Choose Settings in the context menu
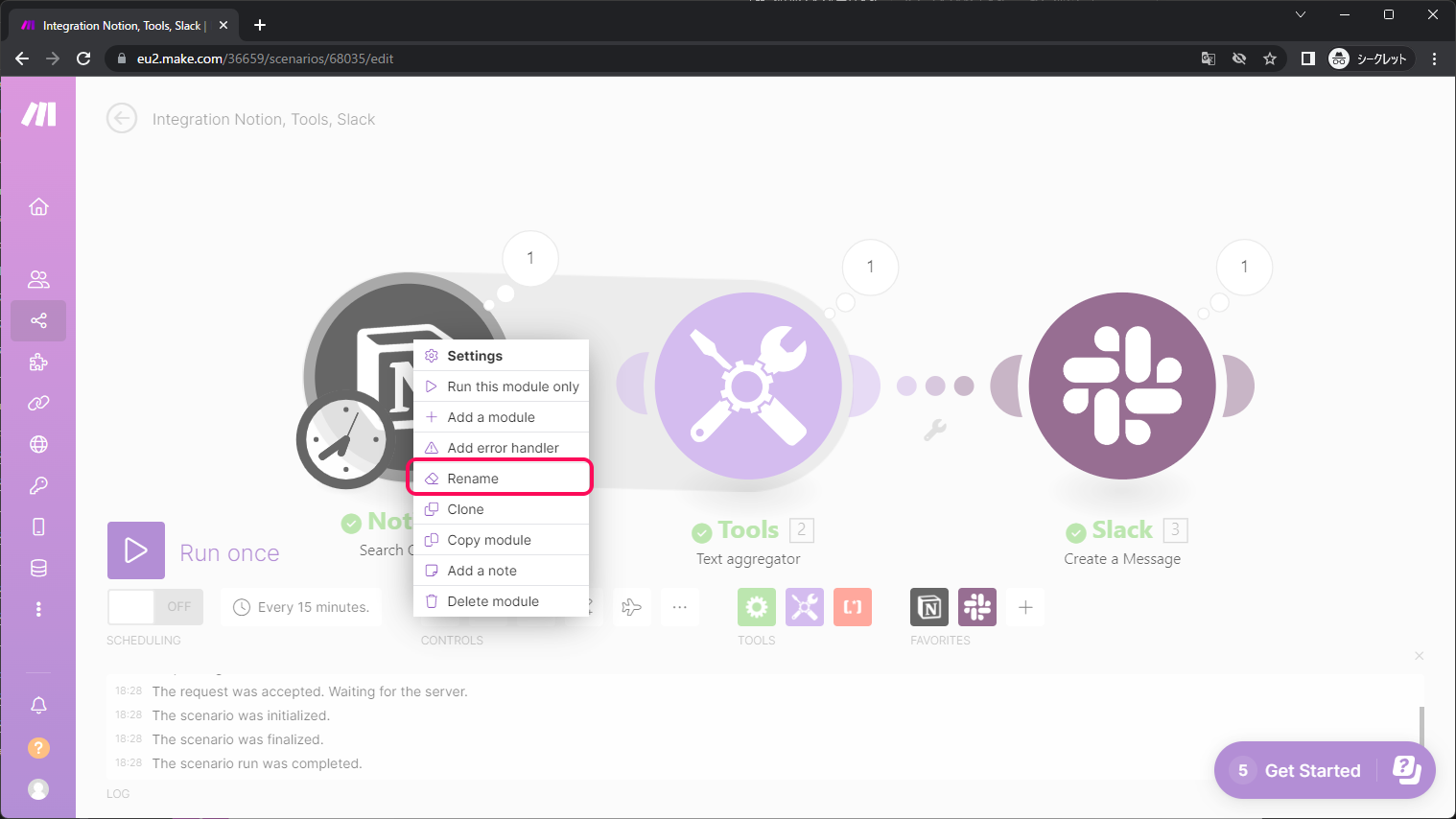 pyautogui.click(x=501, y=356)
